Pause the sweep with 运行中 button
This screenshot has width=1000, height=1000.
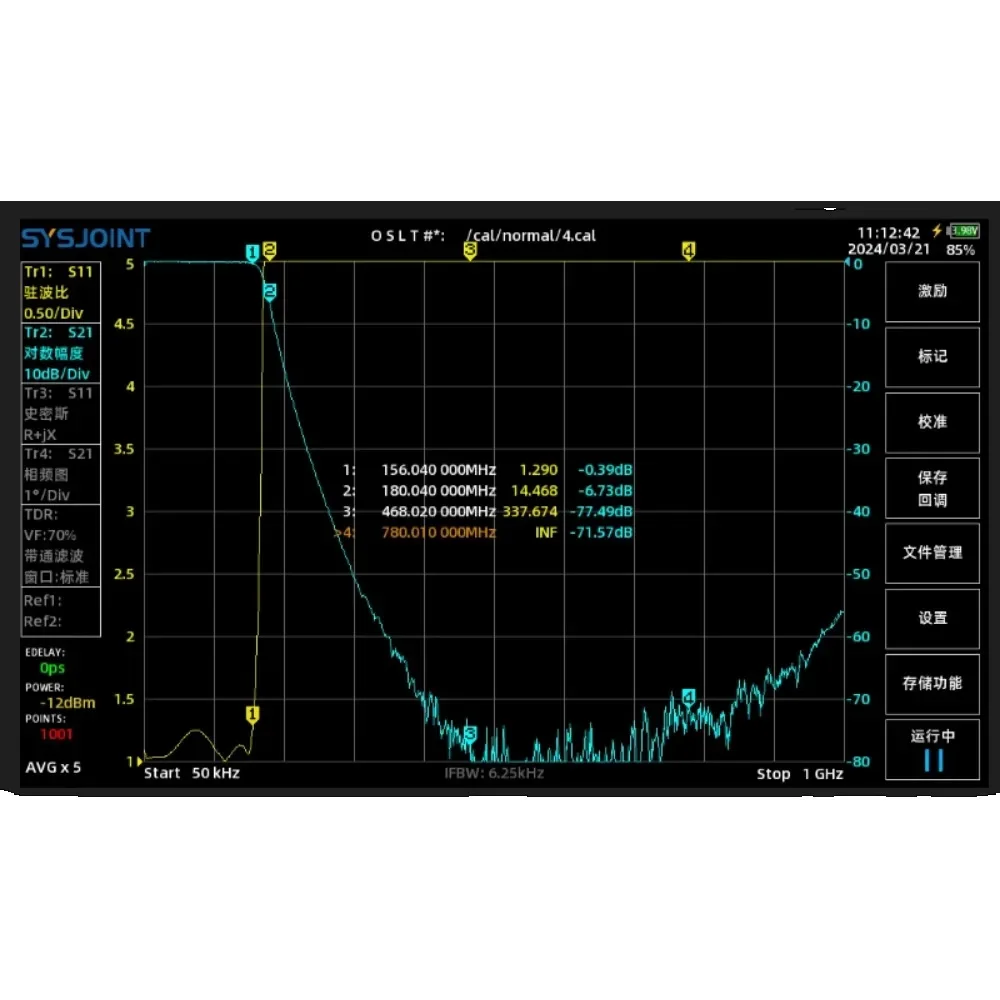coord(932,749)
